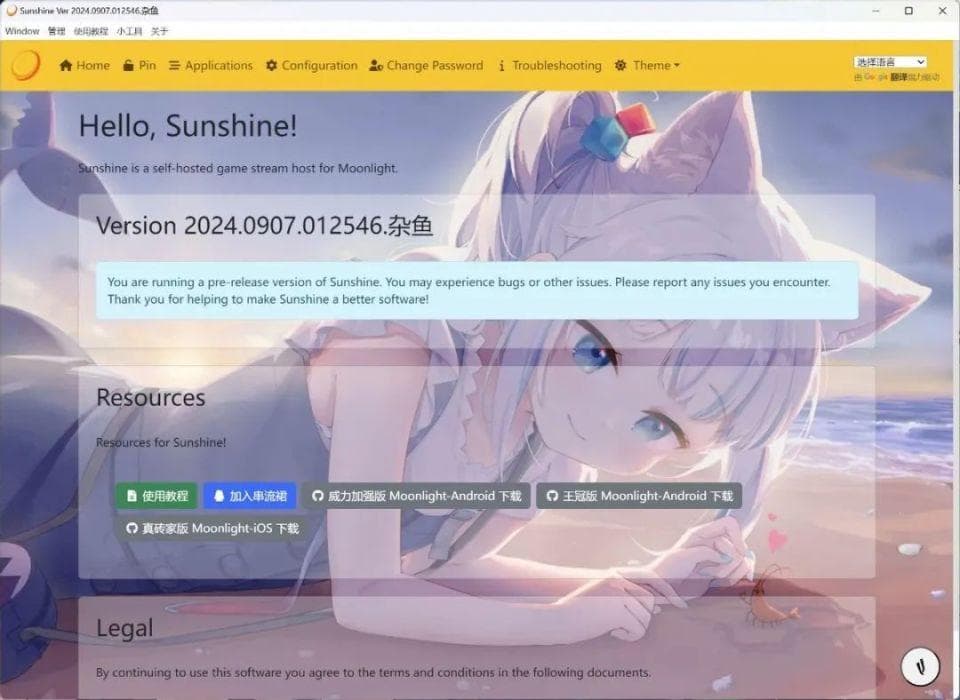Open the Troubleshooting page
The width and height of the screenshot is (960, 700).
click(x=550, y=66)
